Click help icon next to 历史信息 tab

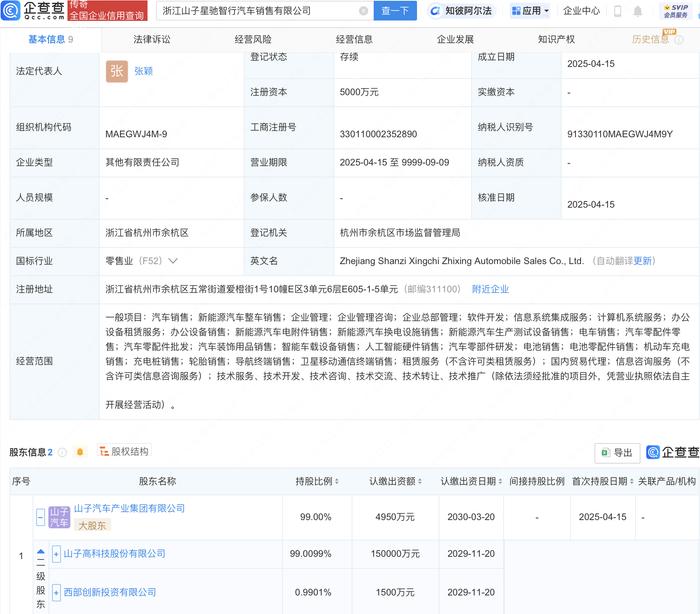pos(679,40)
